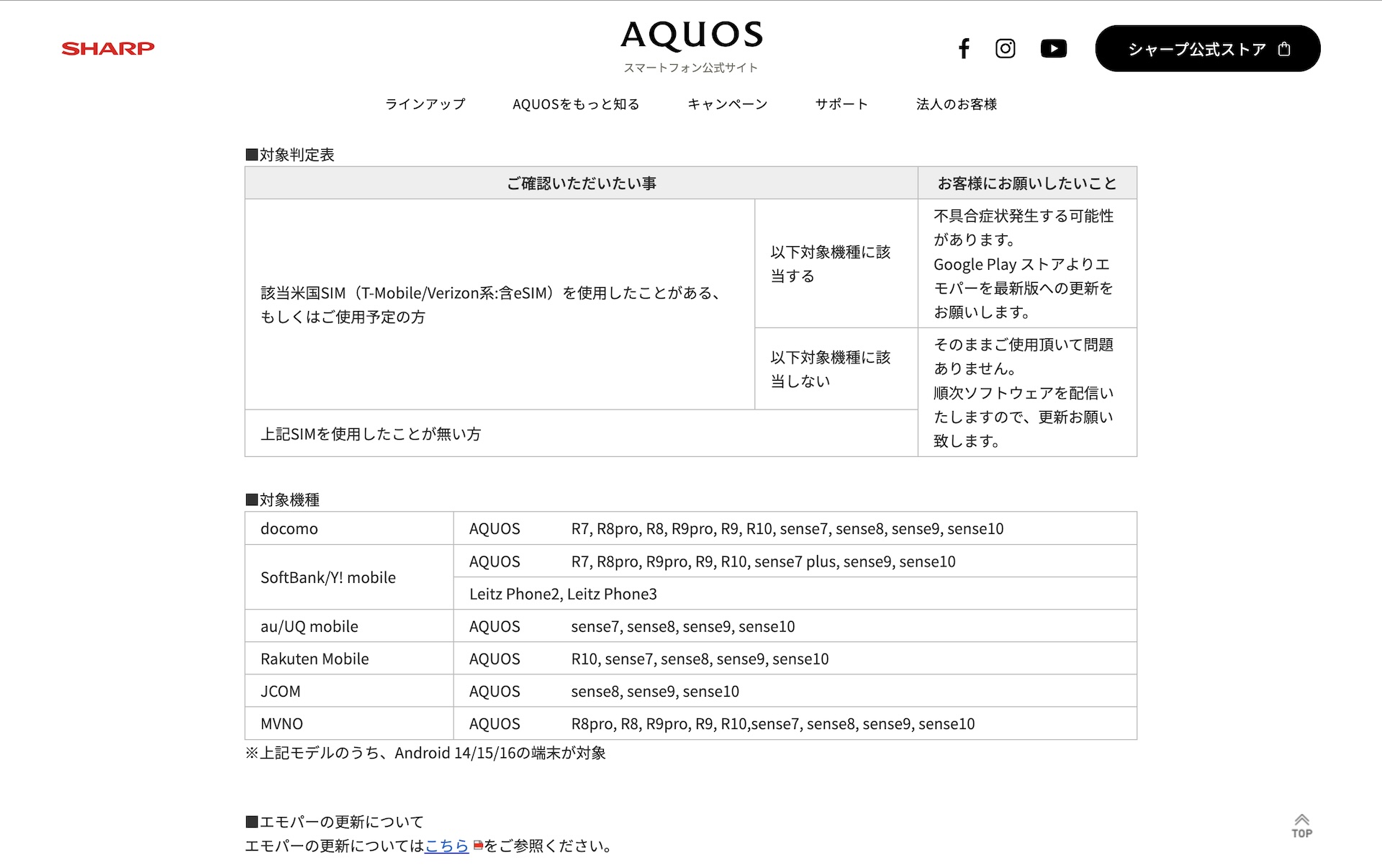Open the サポート menu
The image size is (1382, 868).
pos(841,104)
